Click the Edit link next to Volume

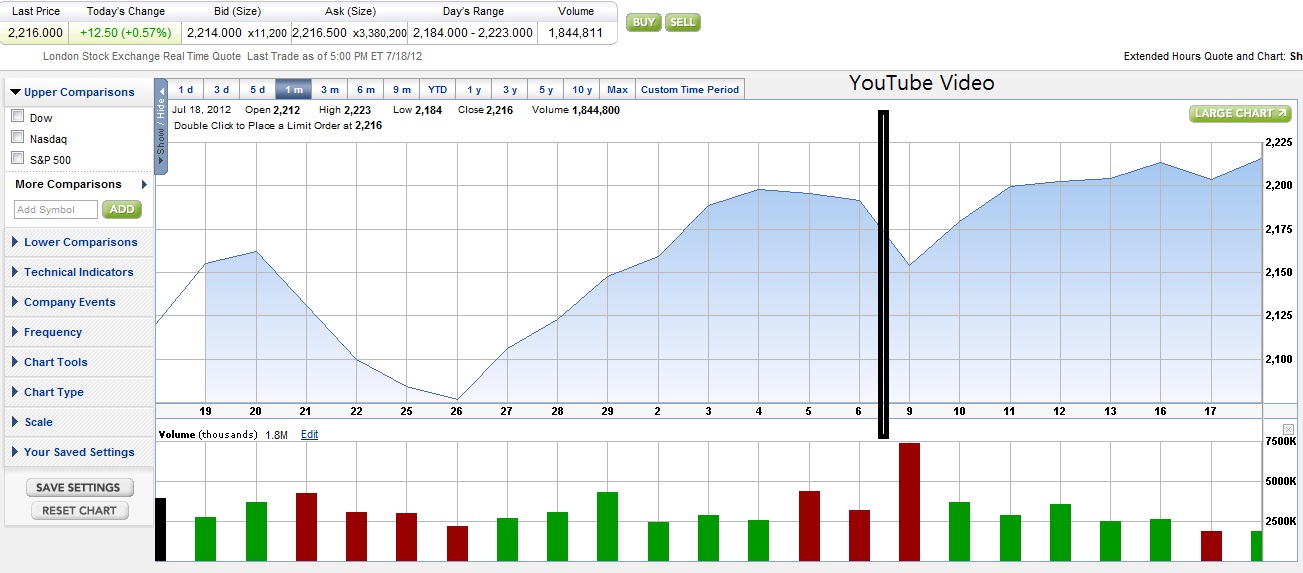click(x=310, y=435)
